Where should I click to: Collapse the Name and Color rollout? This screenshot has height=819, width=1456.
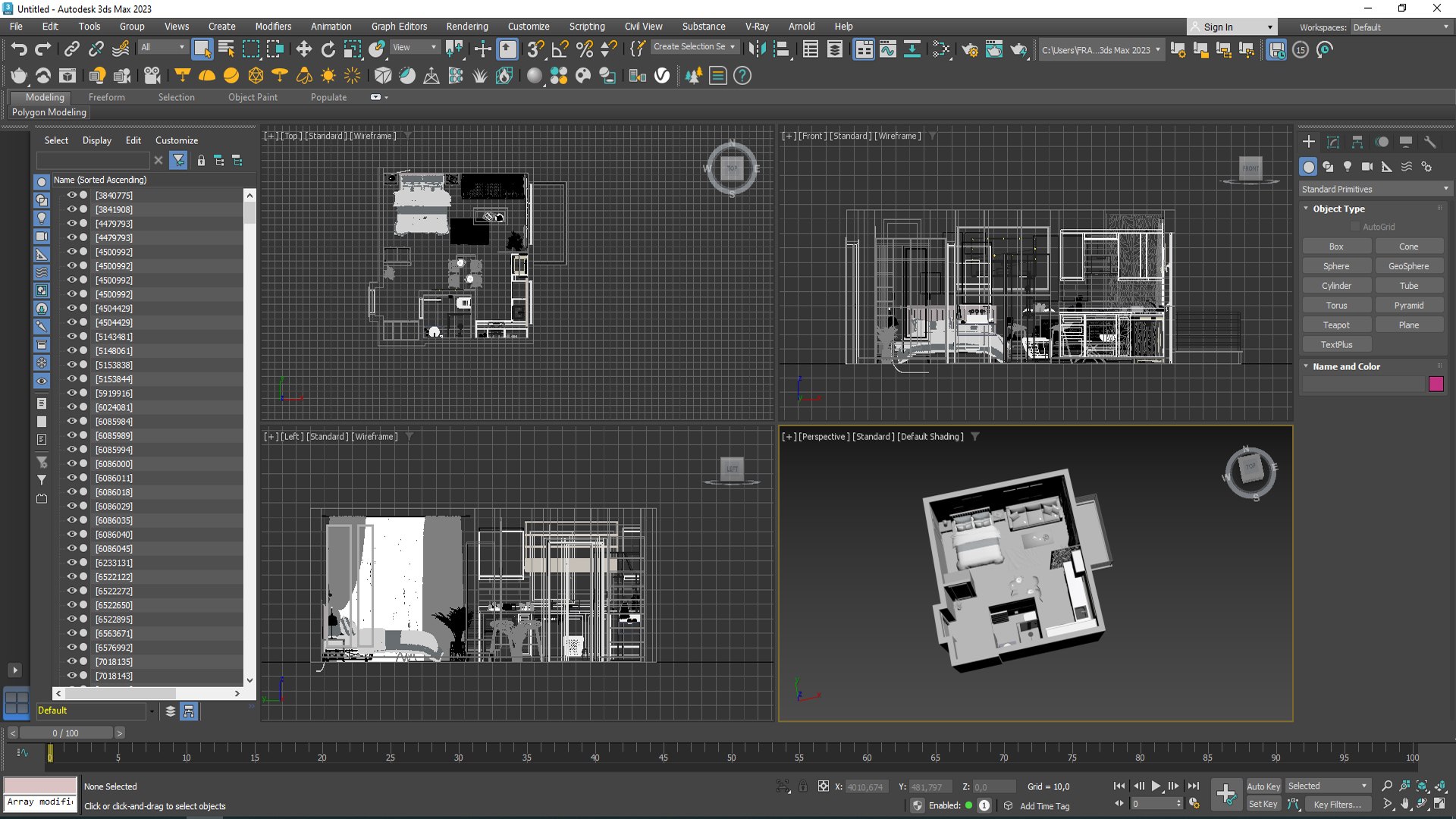pos(1346,366)
